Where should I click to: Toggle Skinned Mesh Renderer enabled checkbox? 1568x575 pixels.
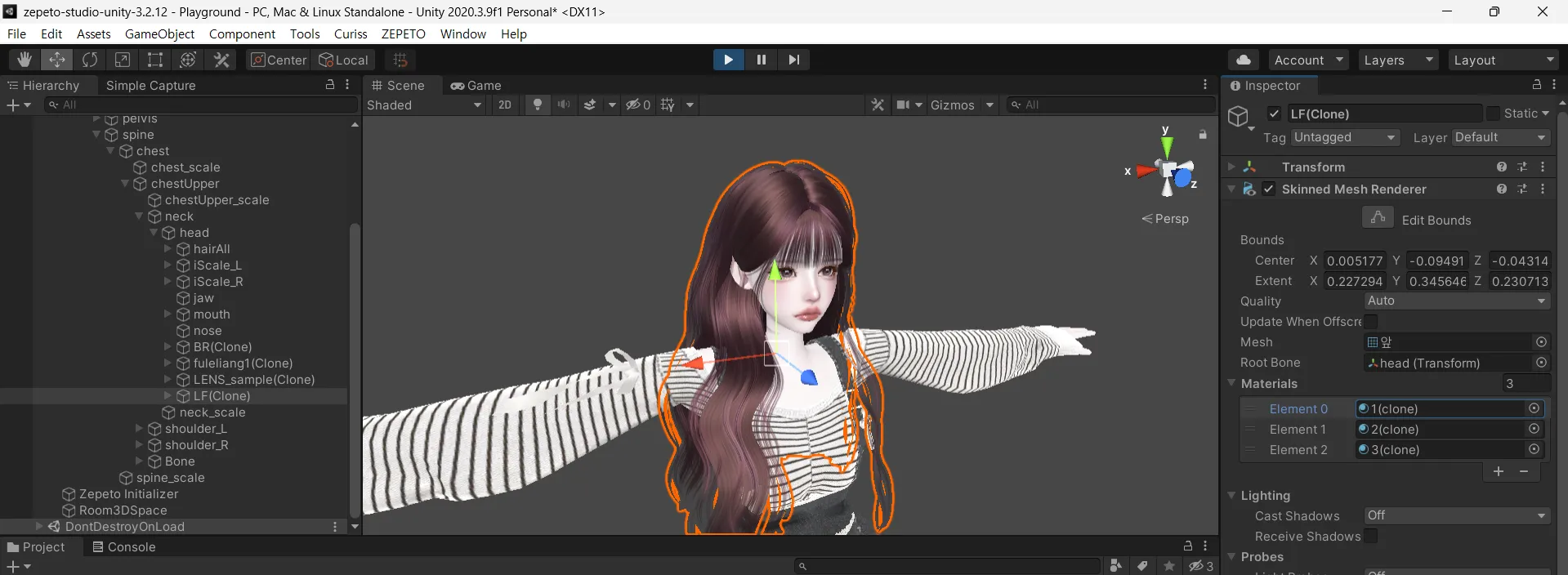(x=1268, y=189)
